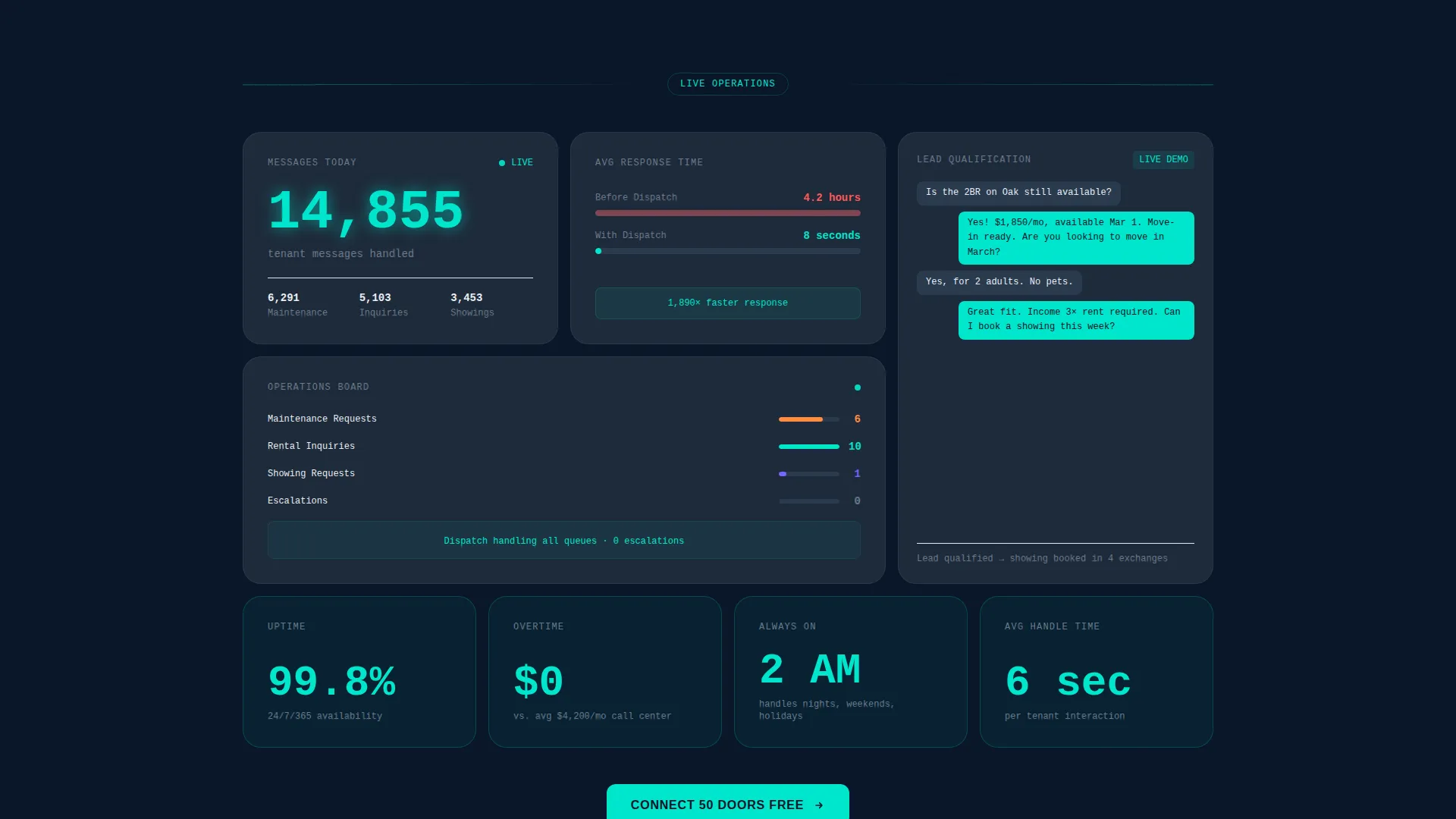The width and height of the screenshot is (1456, 819).
Task: Click the Lead qualified footer text
Action: point(1042,559)
